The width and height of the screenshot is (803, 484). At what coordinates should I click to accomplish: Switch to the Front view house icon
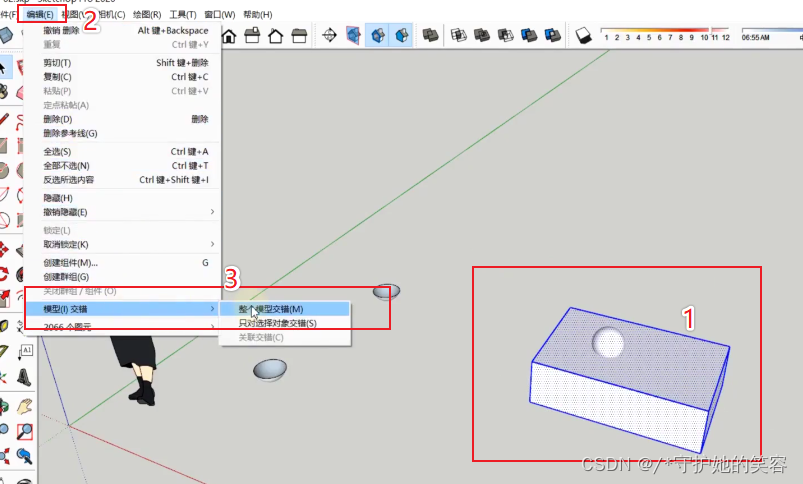[x=229, y=36]
